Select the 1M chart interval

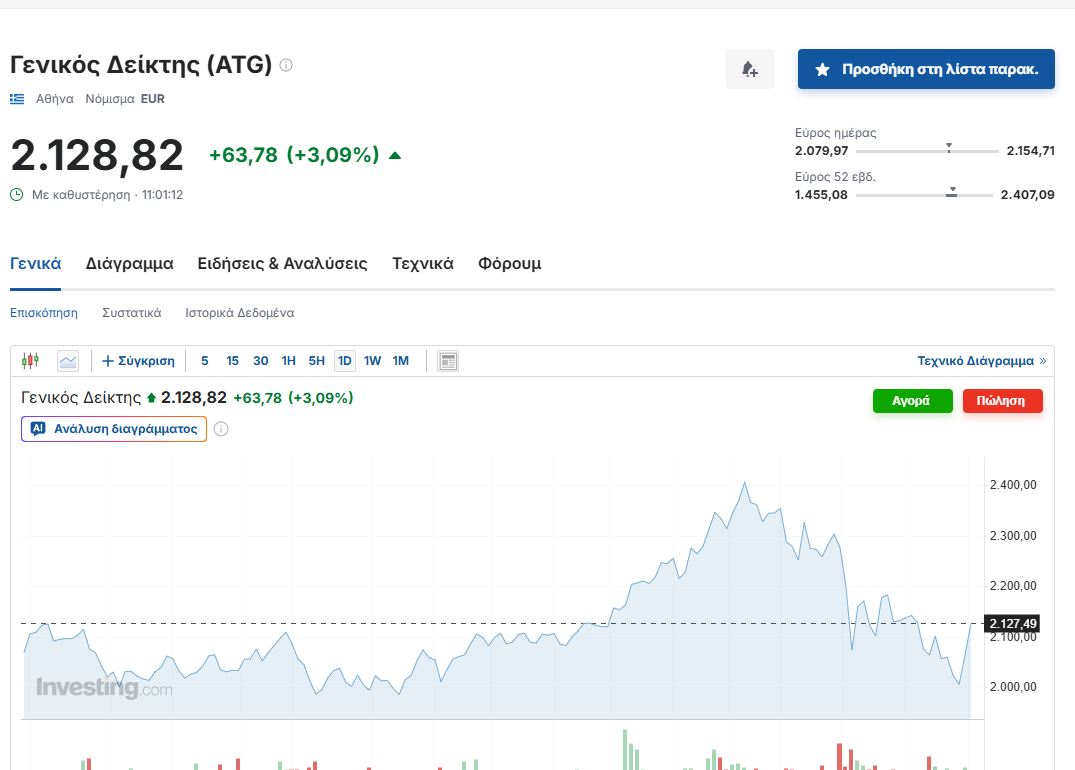[x=400, y=361]
